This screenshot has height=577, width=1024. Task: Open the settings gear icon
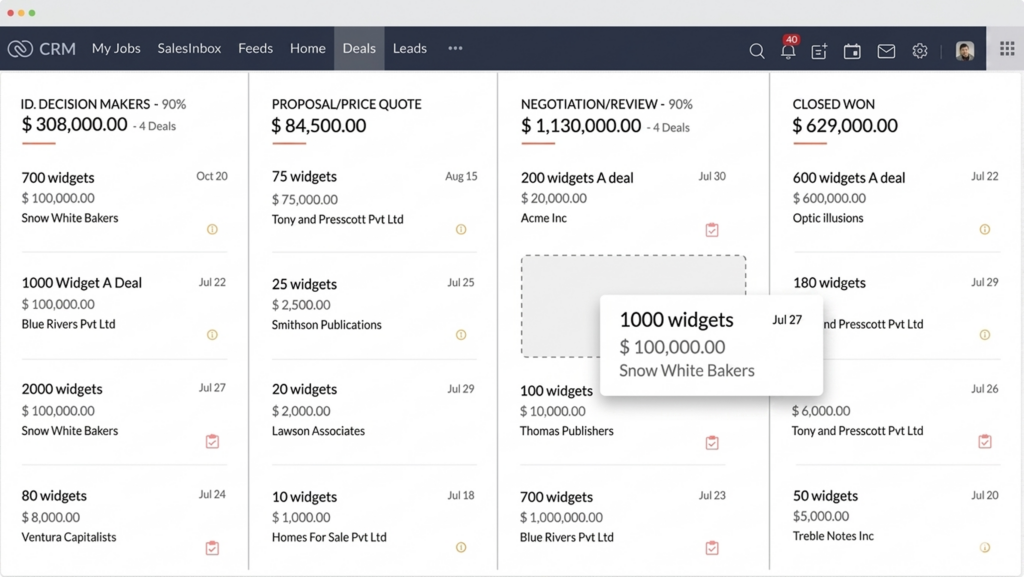click(920, 50)
